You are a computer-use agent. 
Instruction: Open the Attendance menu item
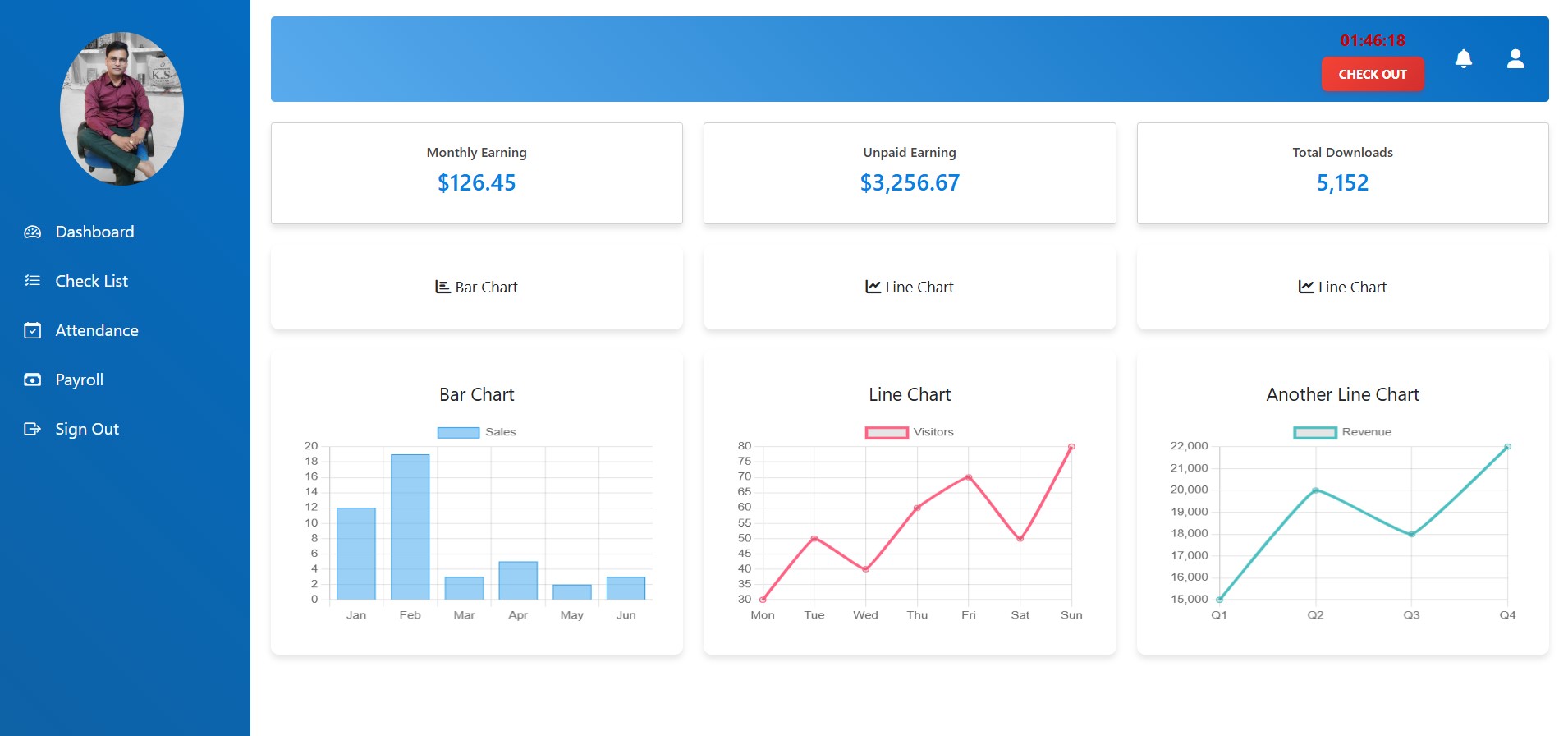point(96,331)
